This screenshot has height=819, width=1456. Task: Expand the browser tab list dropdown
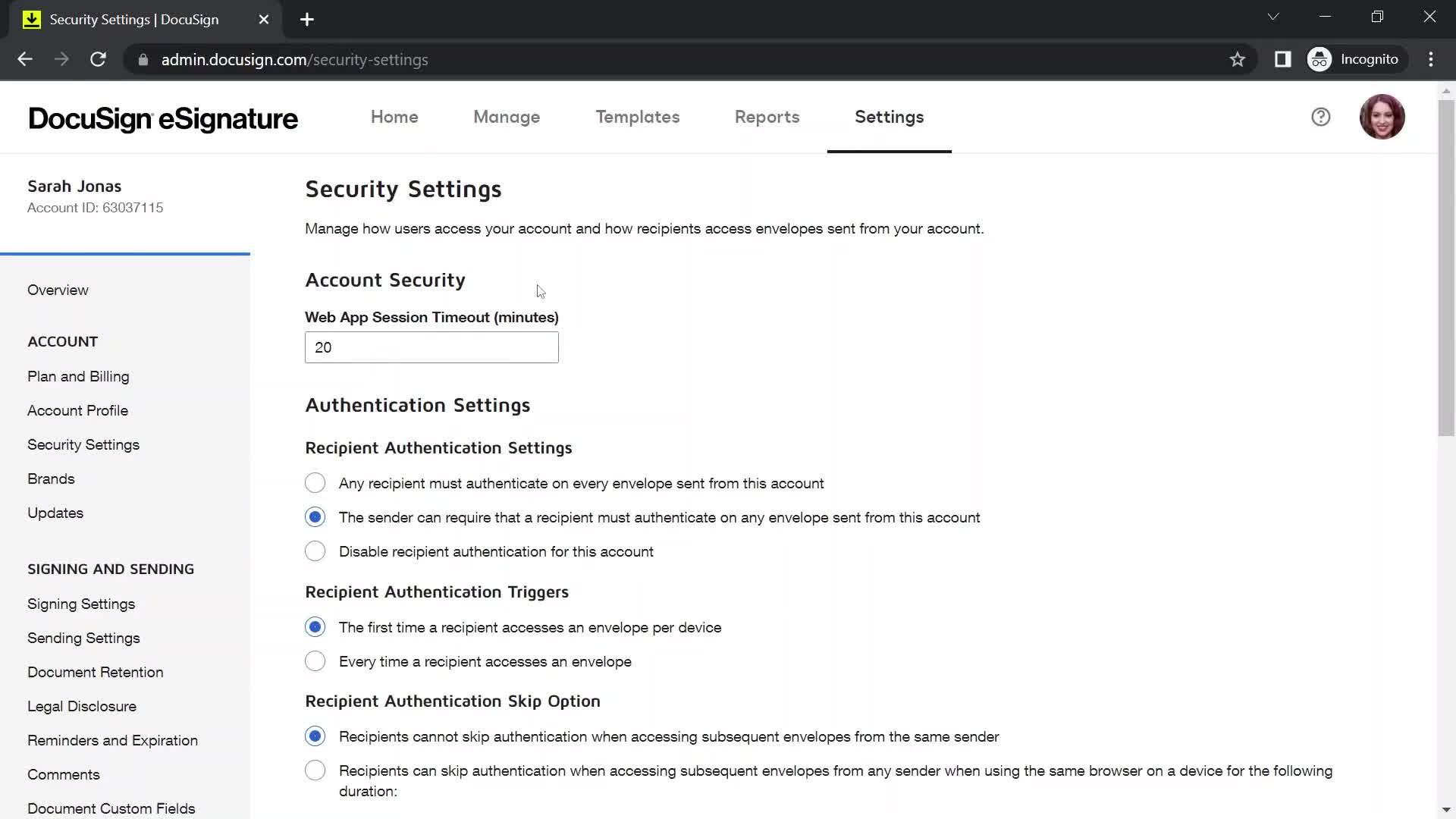(1274, 17)
